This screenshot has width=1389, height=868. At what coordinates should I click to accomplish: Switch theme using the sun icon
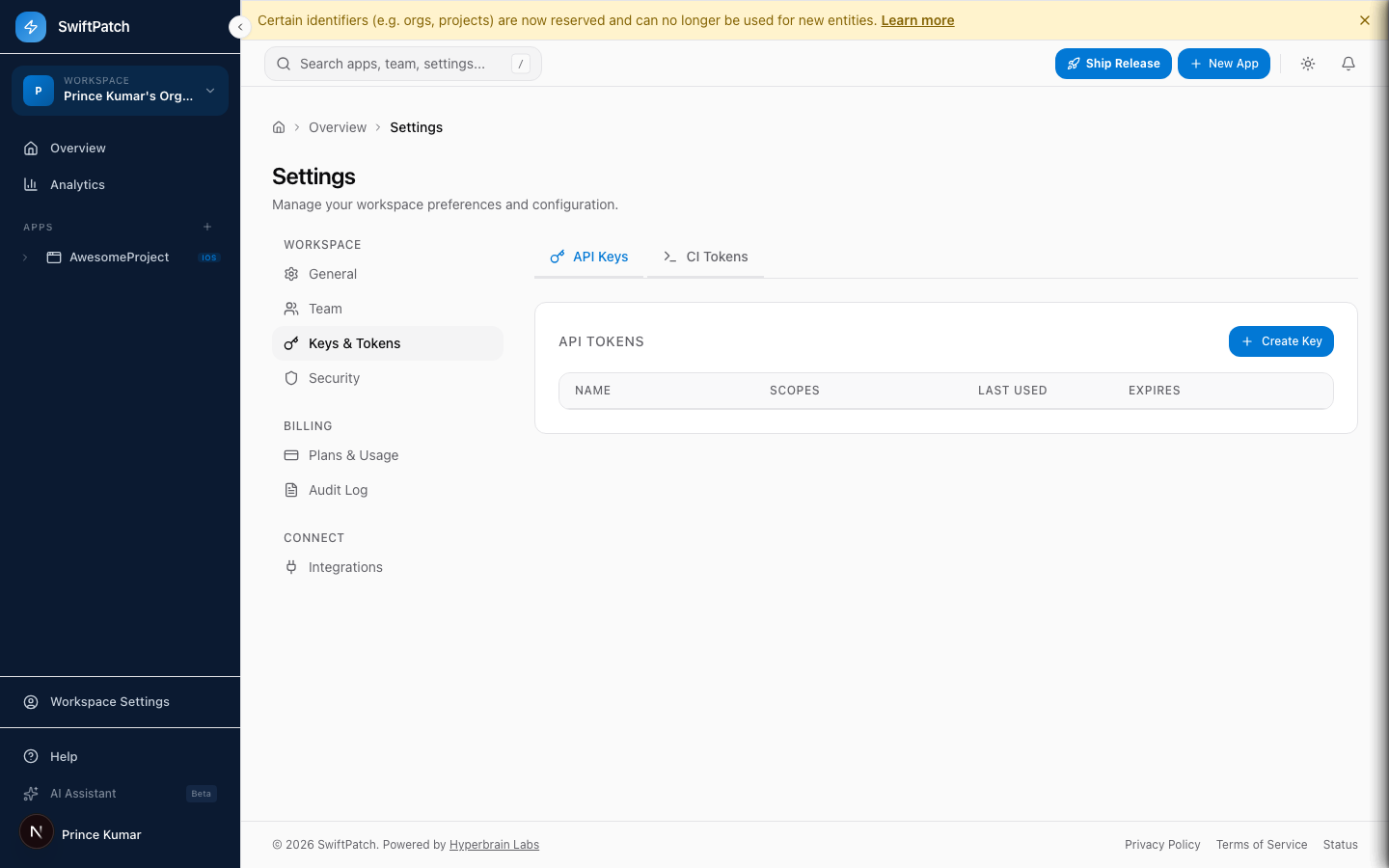click(x=1307, y=63)
